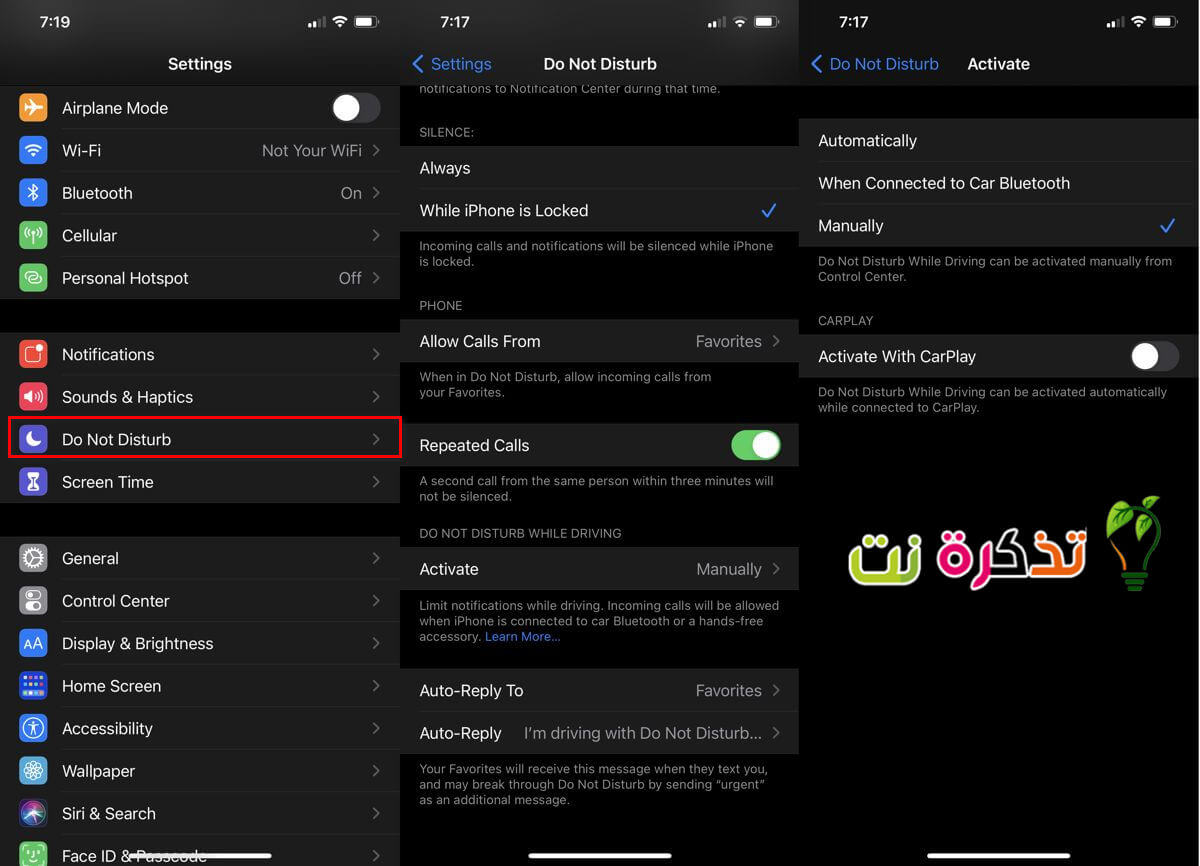
Task: Tap the Do Not Disturb page title
Action: click(x=600, y=64)
